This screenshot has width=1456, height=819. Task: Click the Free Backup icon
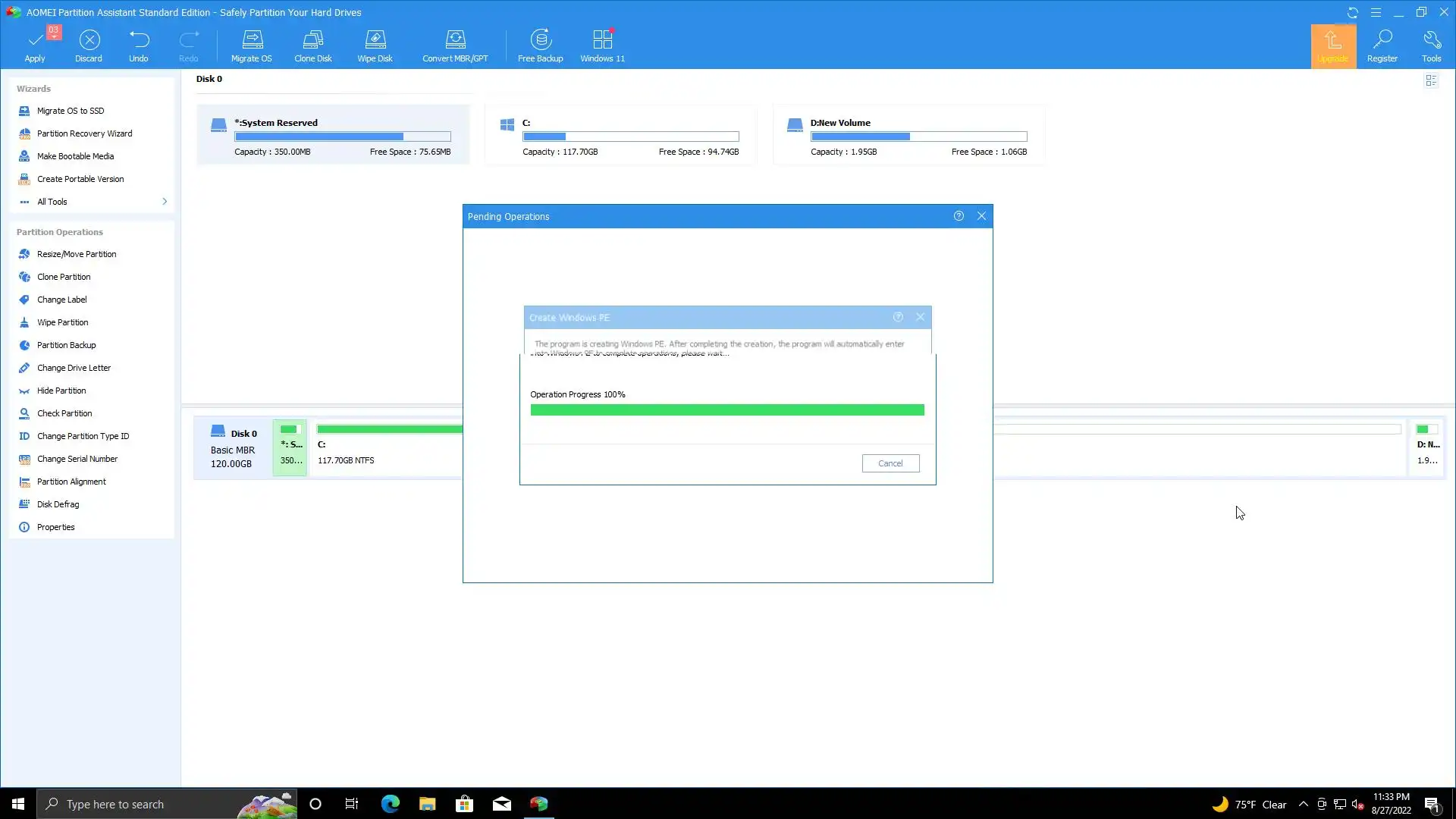(540, 45)
